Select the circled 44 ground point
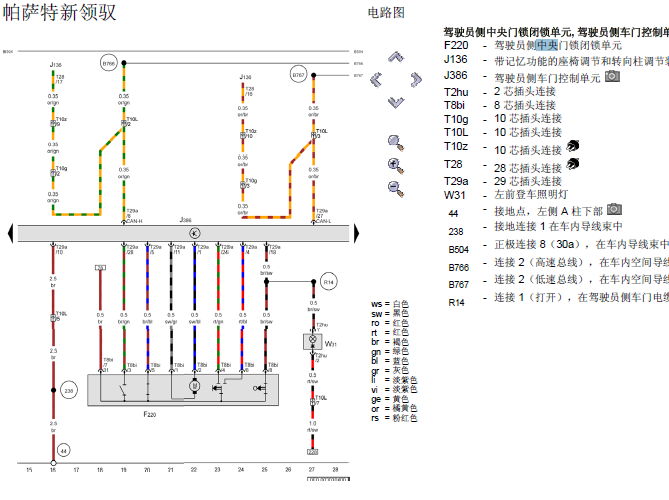The height and width of the screenshot is (500, 669). pos(64,451)
